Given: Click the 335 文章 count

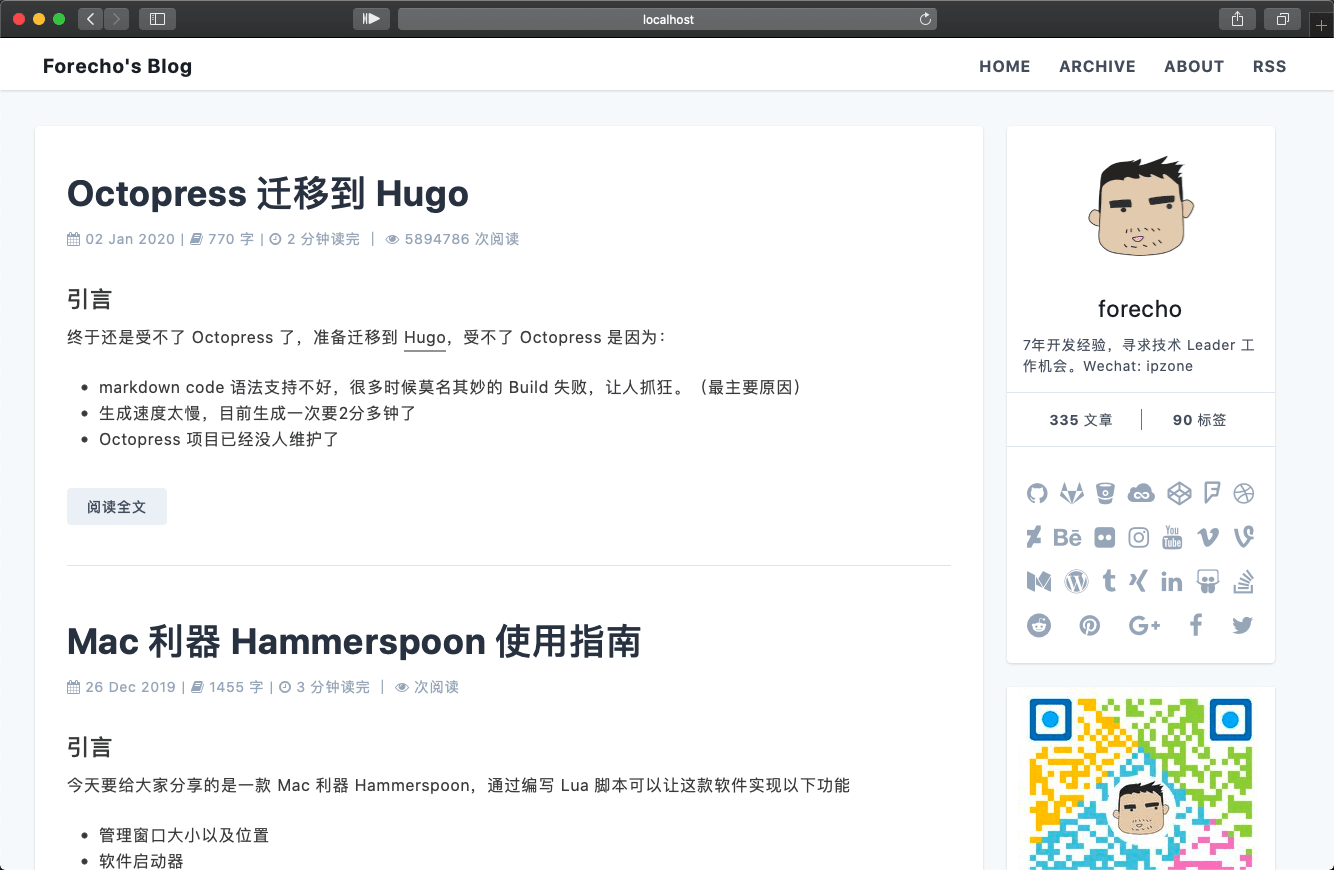Looking at the screenshot, I should pos(1081,420).
